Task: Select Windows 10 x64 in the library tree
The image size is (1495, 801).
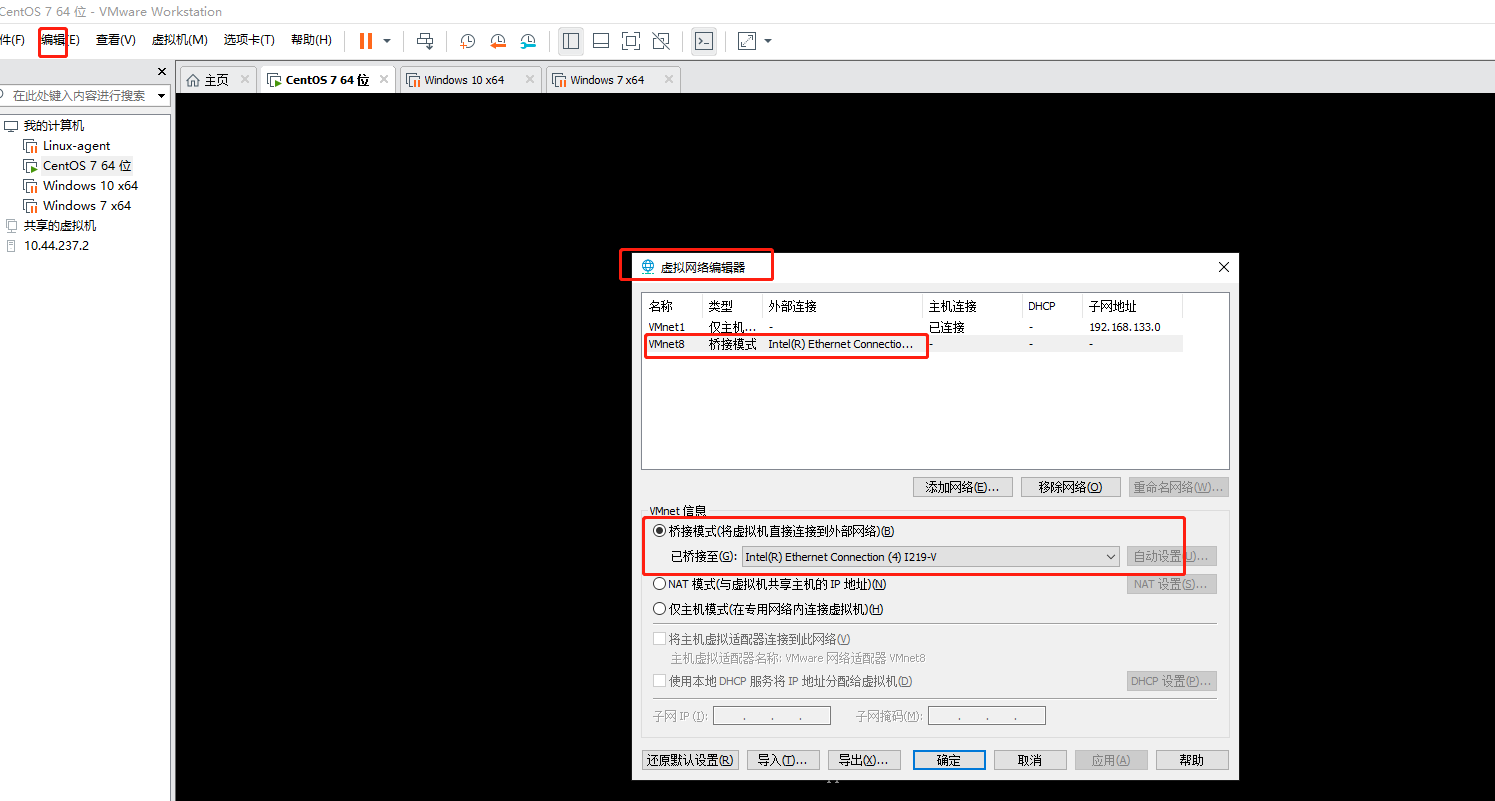Action: 90,186
